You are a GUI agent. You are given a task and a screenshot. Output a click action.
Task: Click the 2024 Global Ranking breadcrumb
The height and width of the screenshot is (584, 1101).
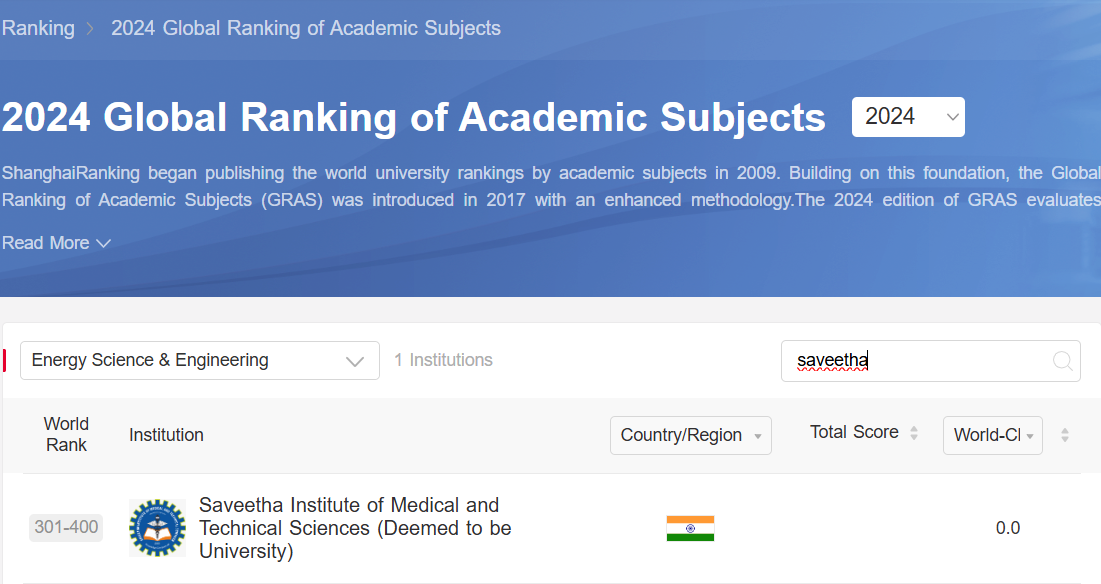(305, 28)
